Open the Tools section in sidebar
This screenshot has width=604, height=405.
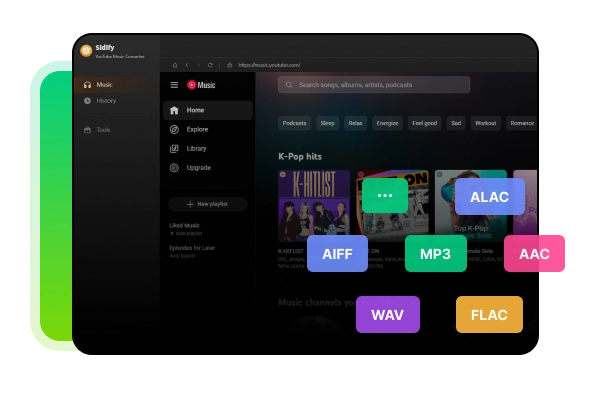(103, 130)
